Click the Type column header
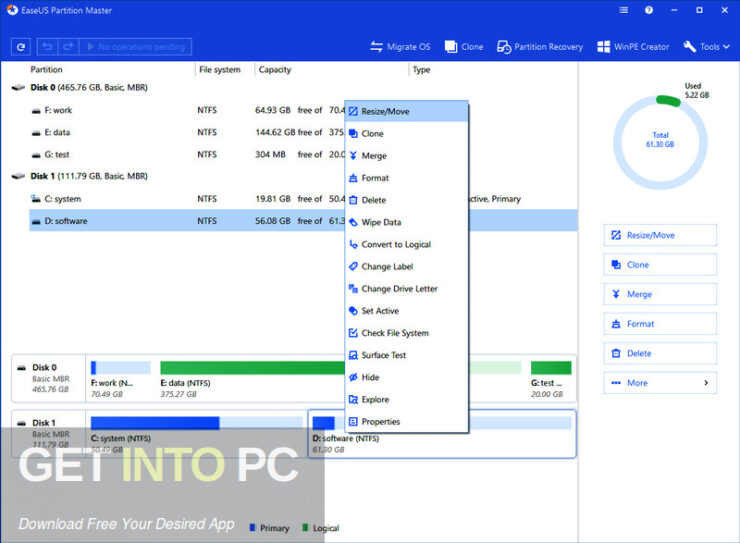The width and height of the screenshot is (740, 543). pos(421,69)
